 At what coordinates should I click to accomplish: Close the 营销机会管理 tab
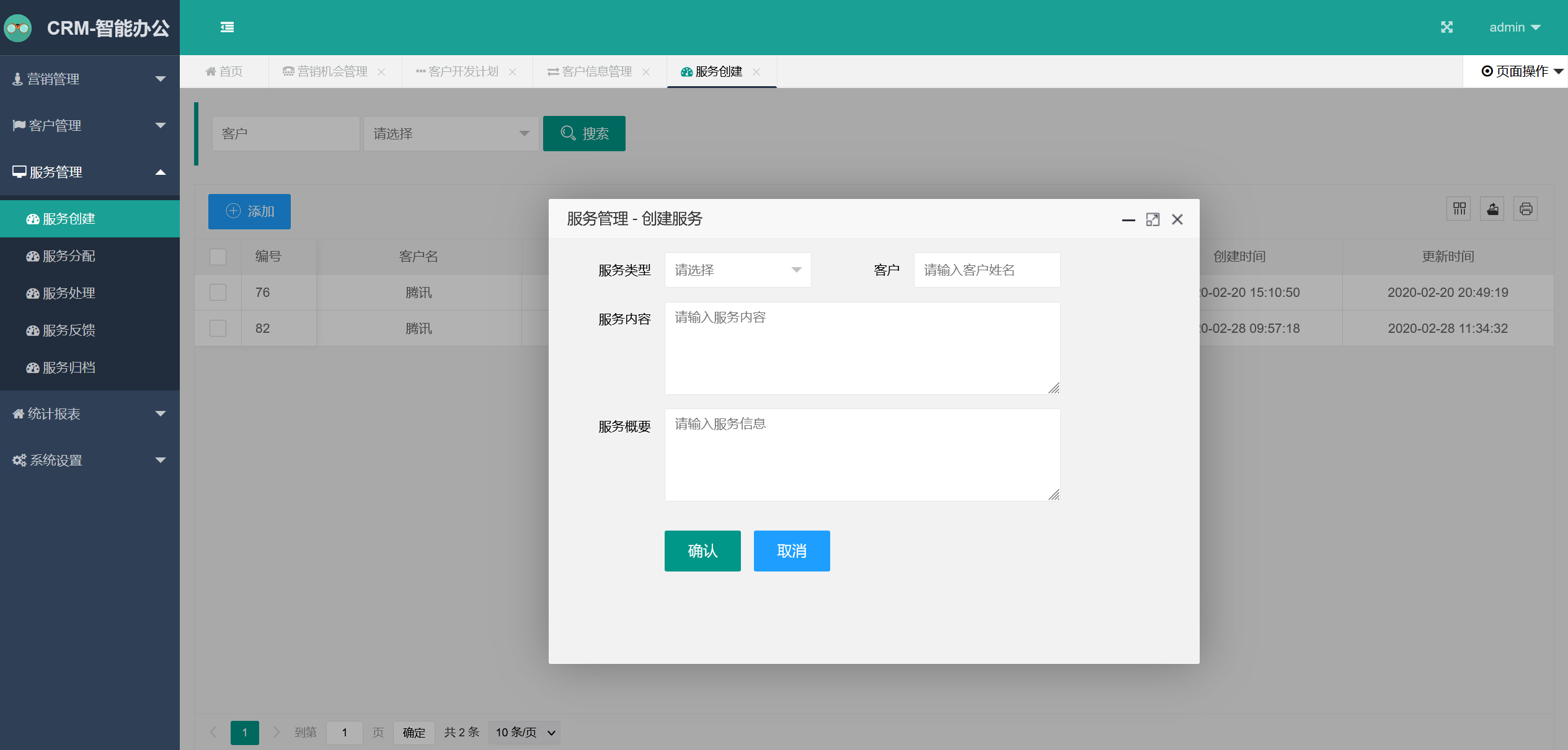point(381,72)
